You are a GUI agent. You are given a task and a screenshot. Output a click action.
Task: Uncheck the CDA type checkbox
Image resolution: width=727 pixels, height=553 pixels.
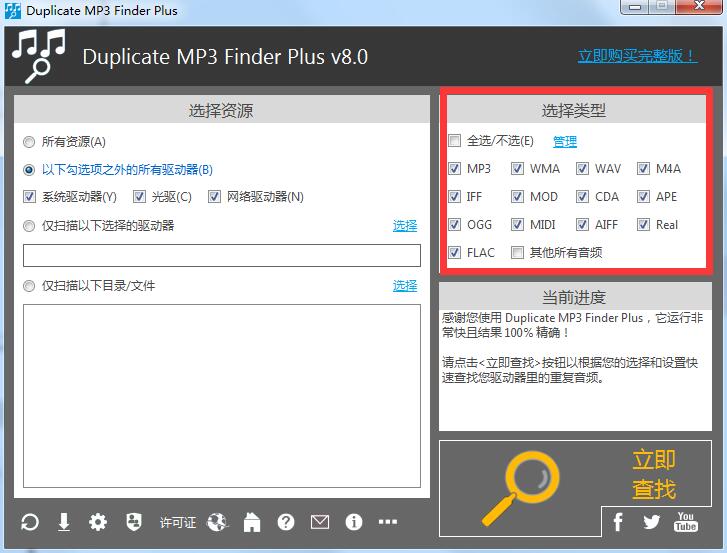582,197
